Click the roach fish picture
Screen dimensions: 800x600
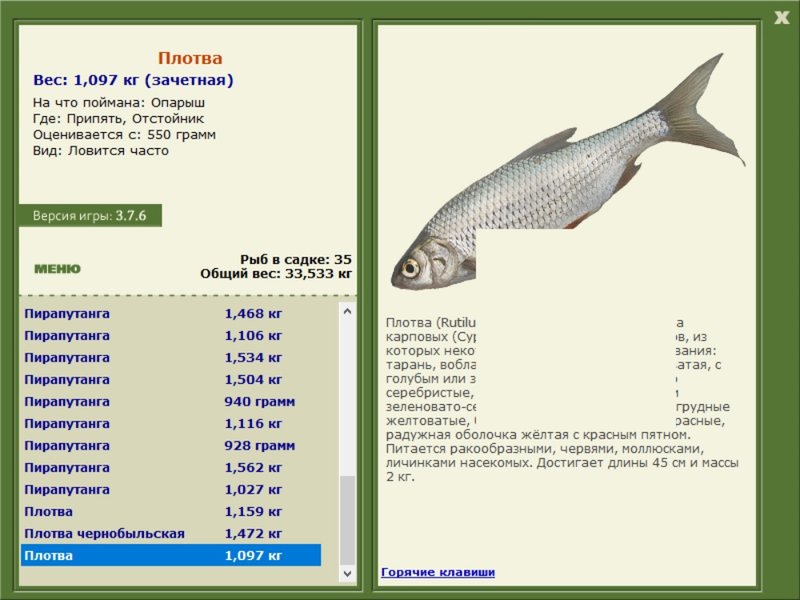567,171
